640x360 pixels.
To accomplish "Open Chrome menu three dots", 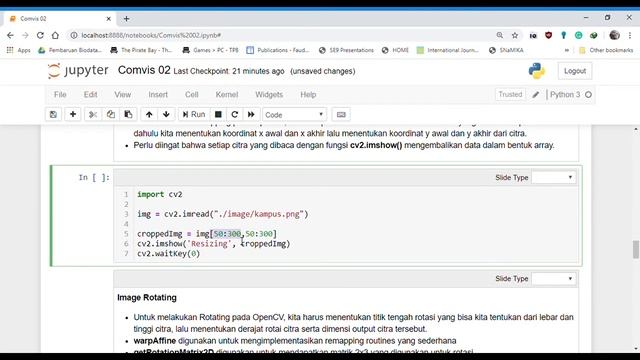I will click(630, 36).
